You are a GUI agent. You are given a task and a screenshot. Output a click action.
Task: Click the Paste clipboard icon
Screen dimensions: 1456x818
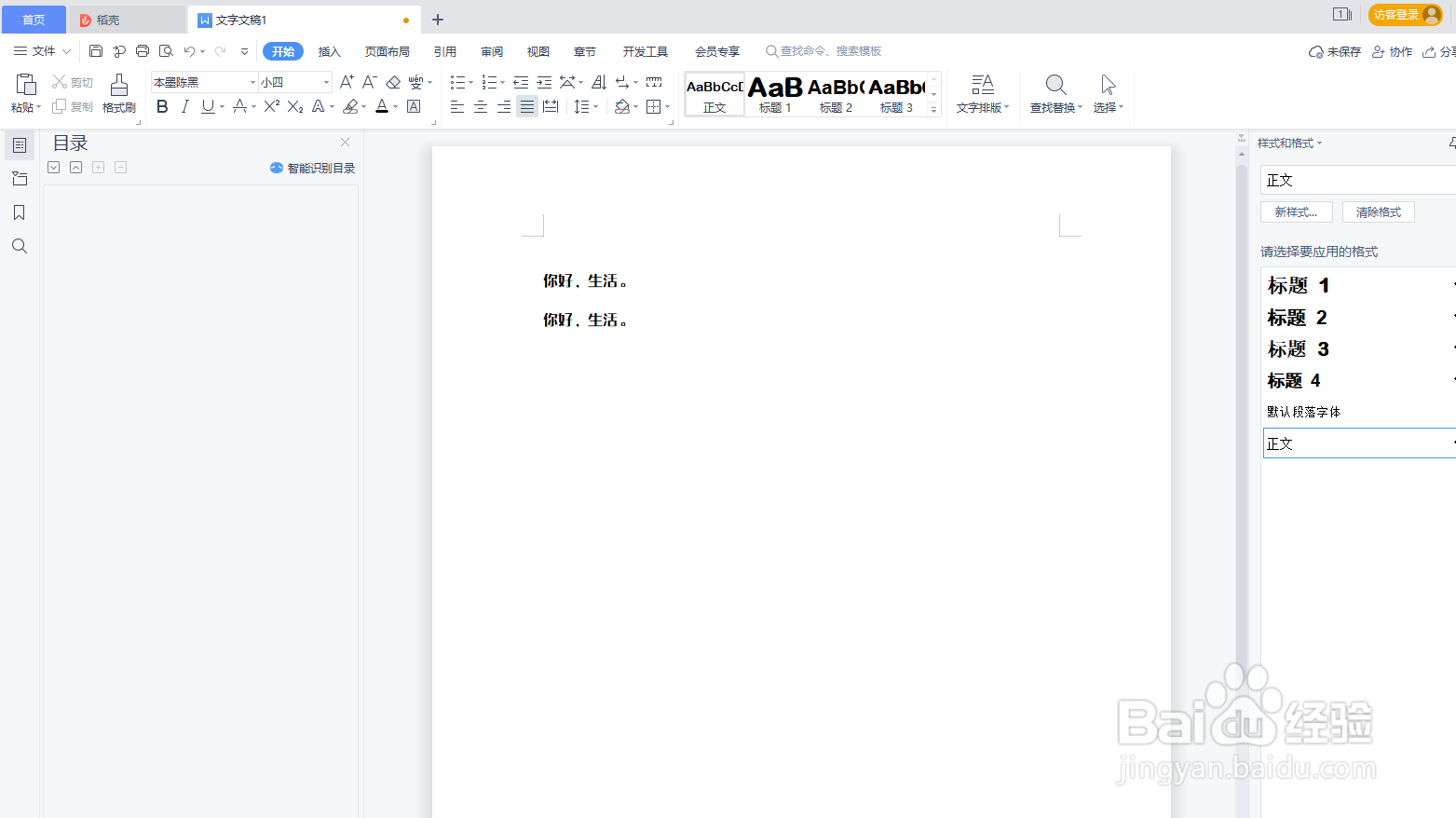click(26, 85)
